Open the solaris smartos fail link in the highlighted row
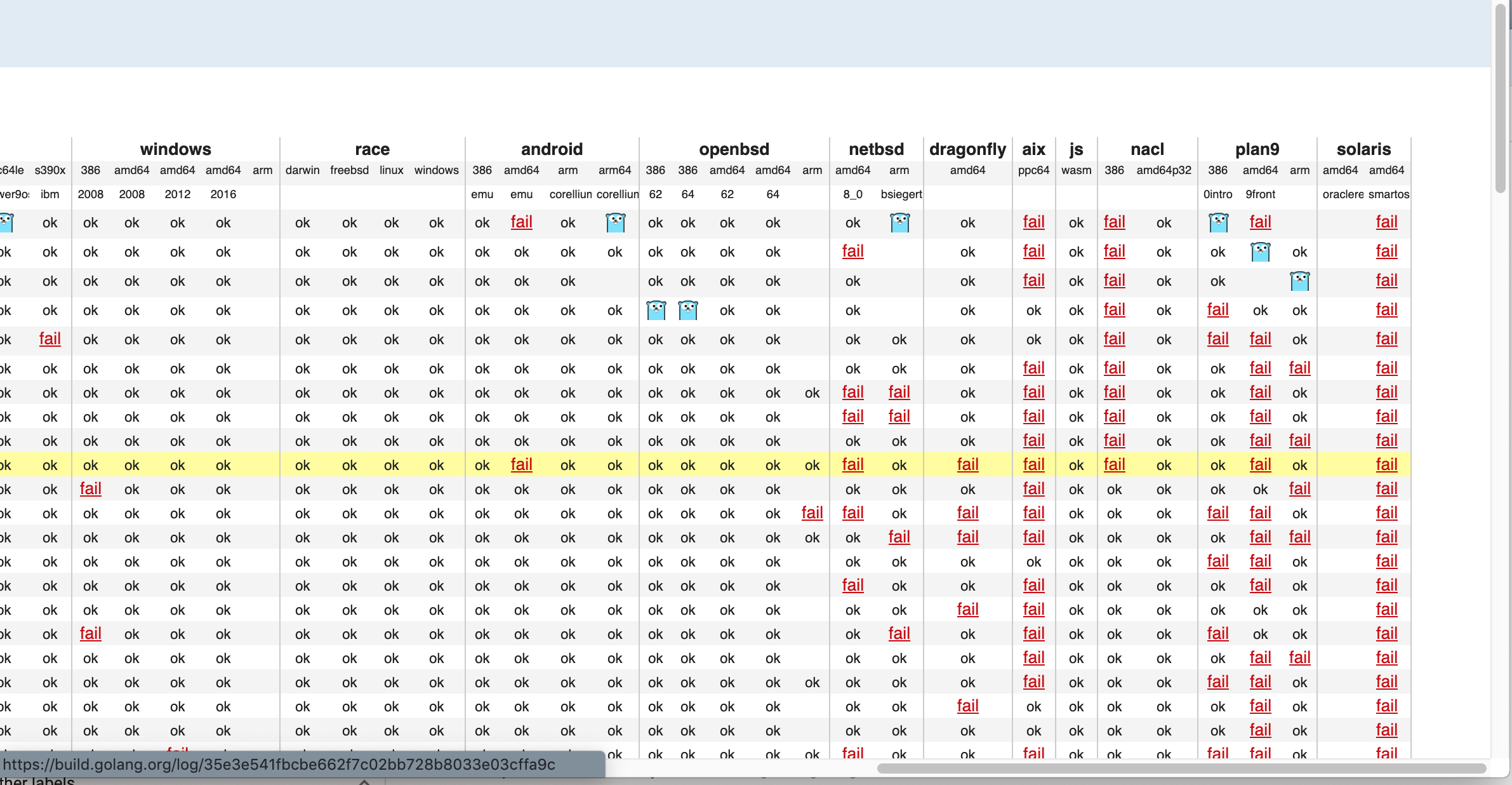This screenshot has height=785, width=1512. [1387, 465]
